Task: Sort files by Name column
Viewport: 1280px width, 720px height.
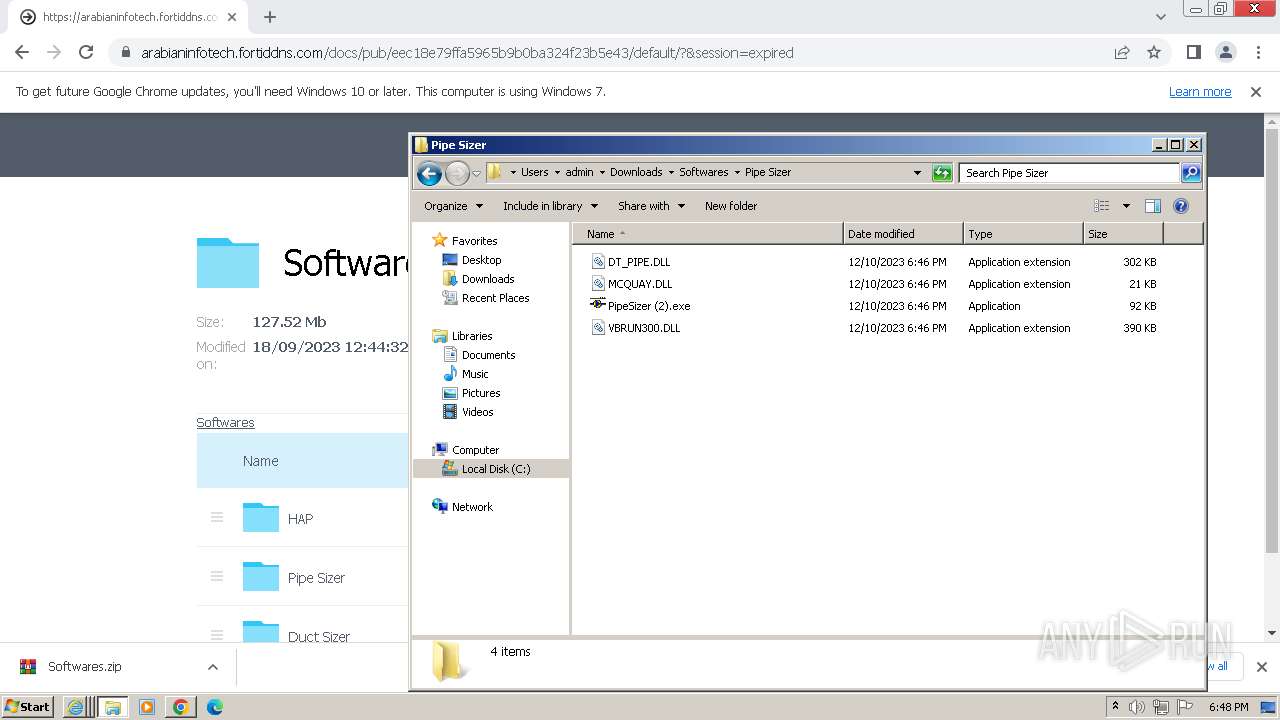Action: click(708, 234)
